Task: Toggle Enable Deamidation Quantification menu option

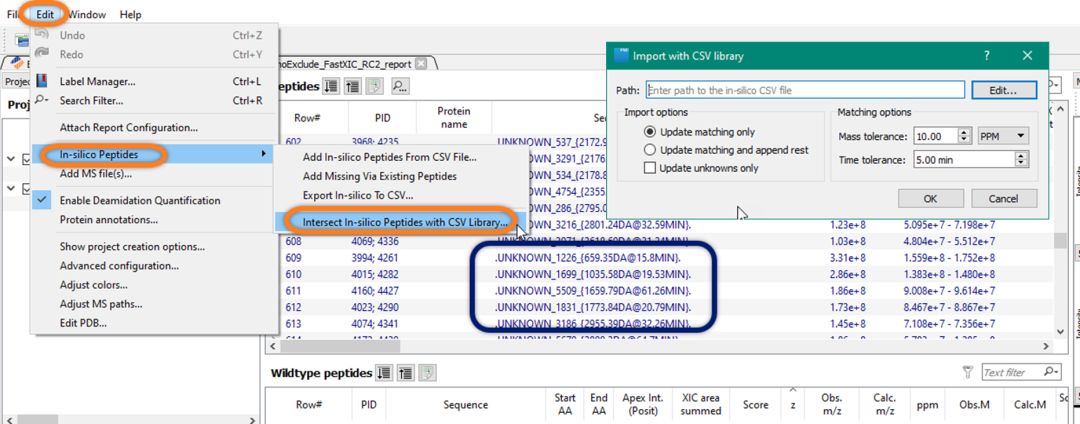Action: pyautogui.click(x=139, y=200)
